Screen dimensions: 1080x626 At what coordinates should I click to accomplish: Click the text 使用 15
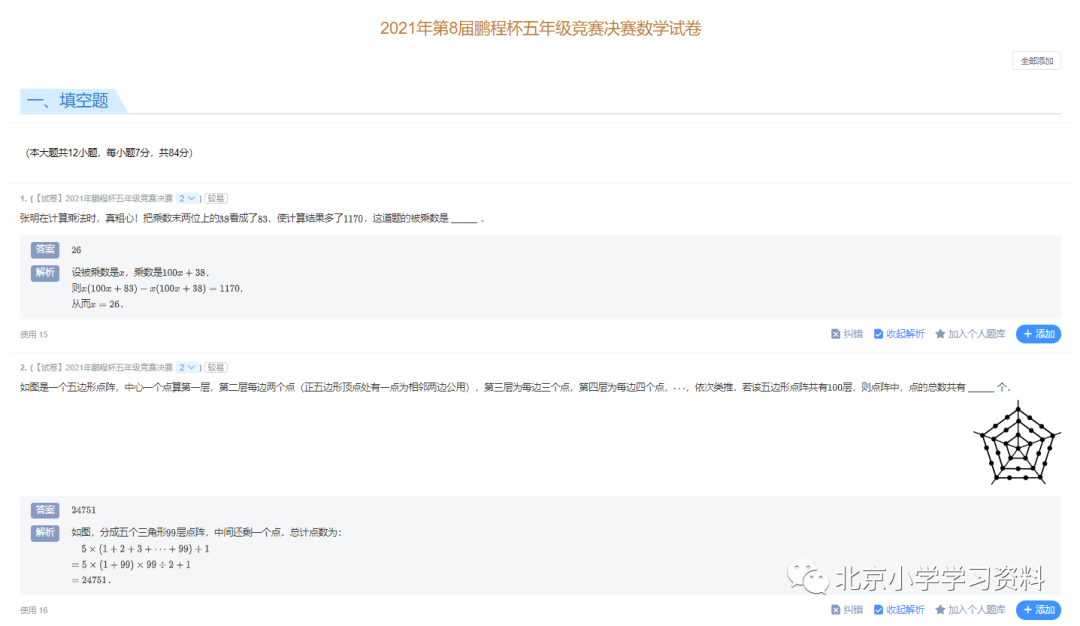point(34,335)
